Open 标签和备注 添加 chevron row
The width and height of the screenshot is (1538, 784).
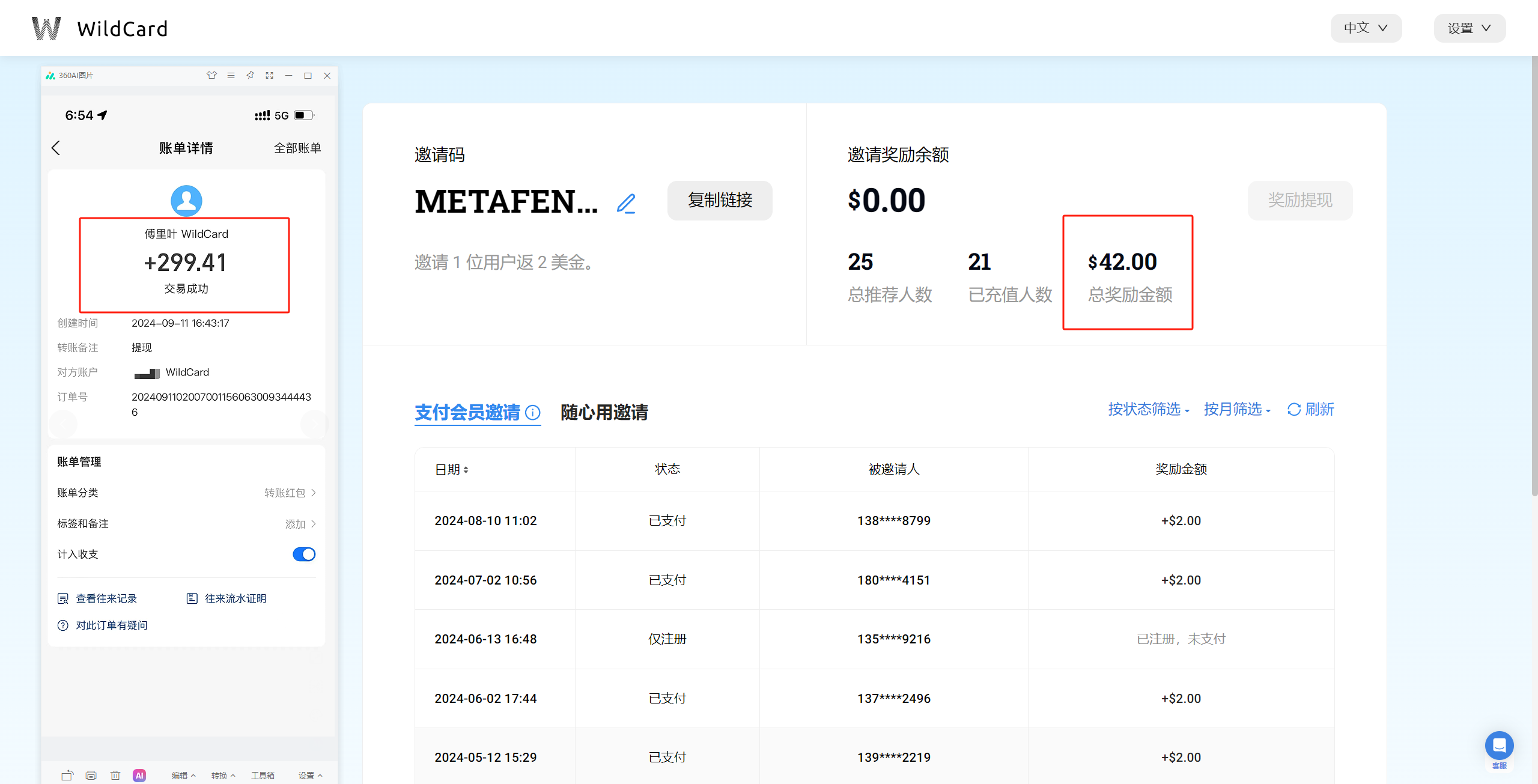coord(186,524)
